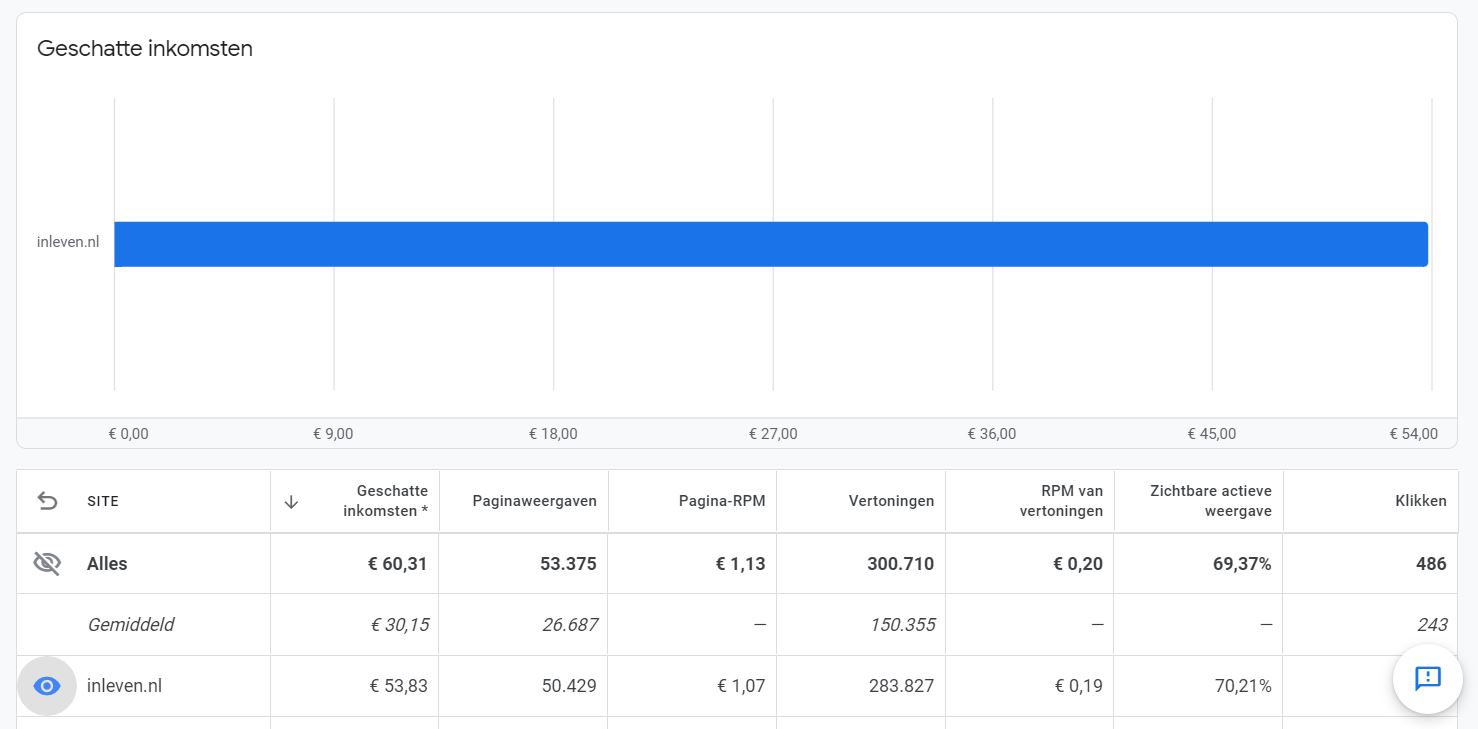Click inleven.nl label on chart axis
1478x729 pixels.
[68, 242]
